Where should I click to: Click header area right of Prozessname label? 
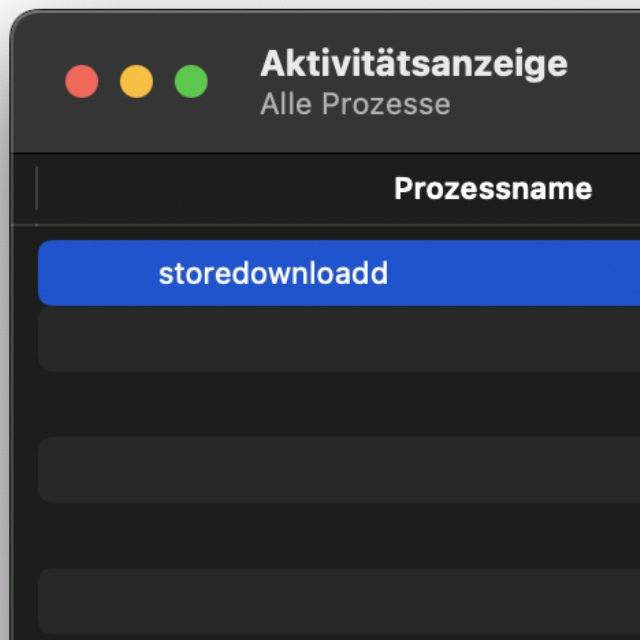pyautogui.click(x=618, y=189)
